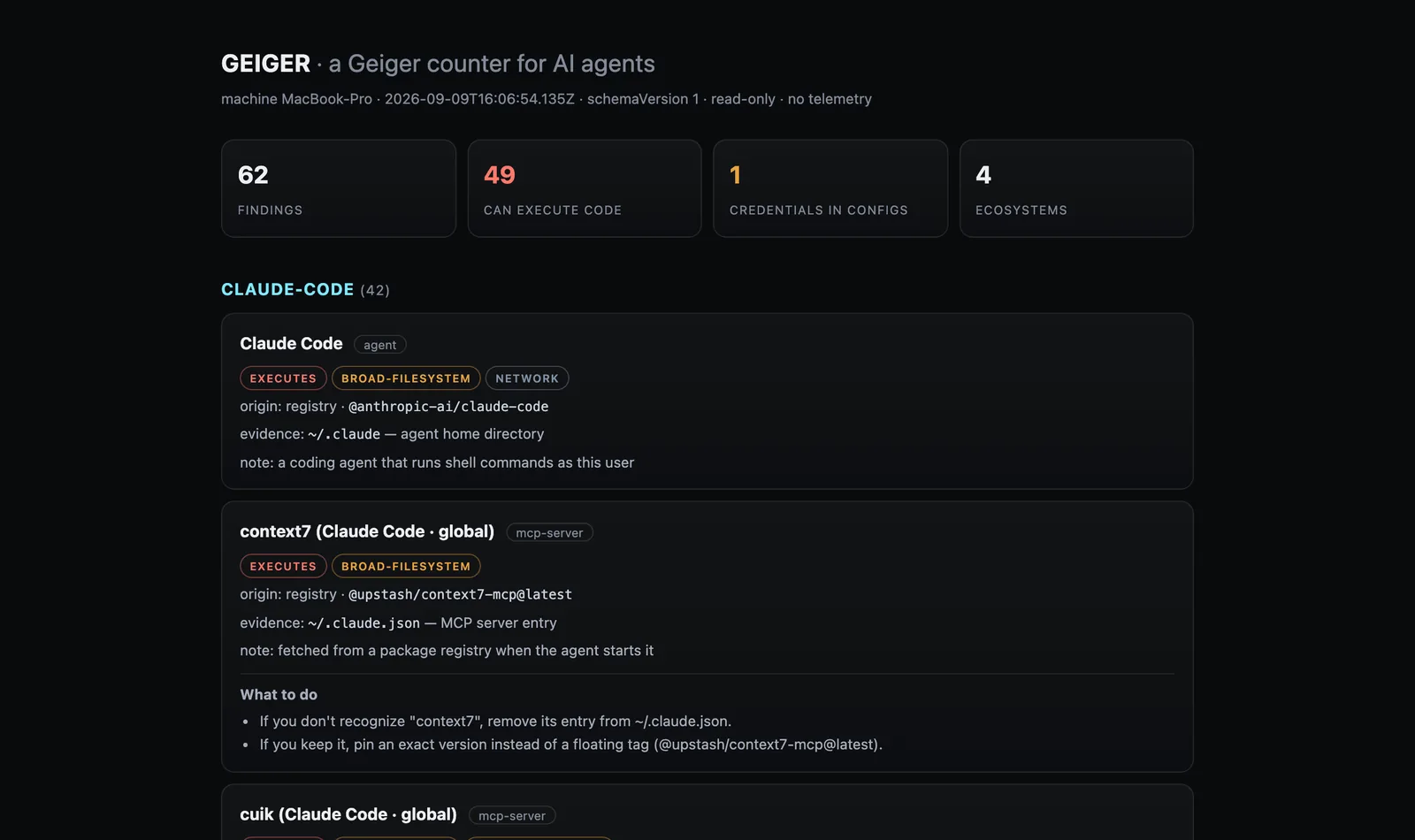Screen dimensions: 1415x840
Task: Click advice to remove context7 entry
Action: (495, 722)
